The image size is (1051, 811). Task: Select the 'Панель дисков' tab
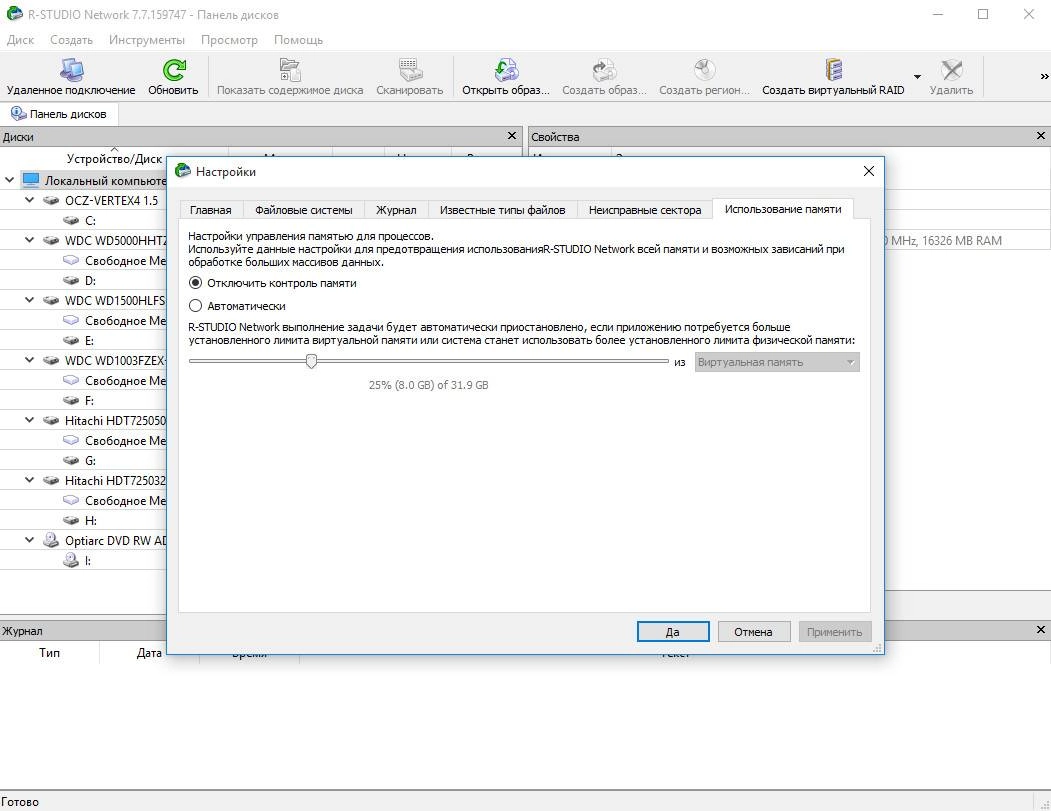pyautogui.click(x=60, y=114)
